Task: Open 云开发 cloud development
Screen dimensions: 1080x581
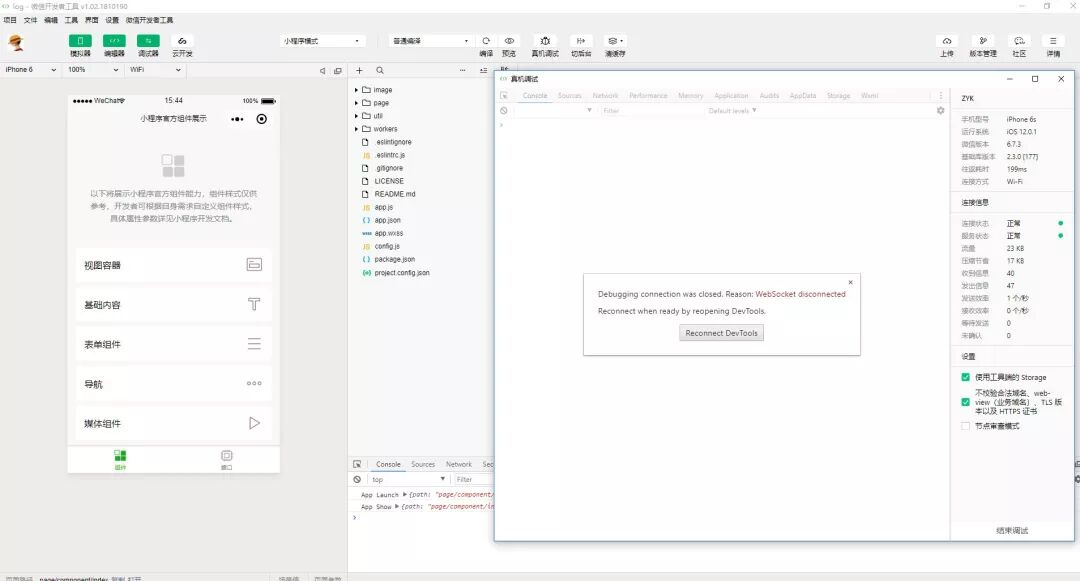Action: 182,45
